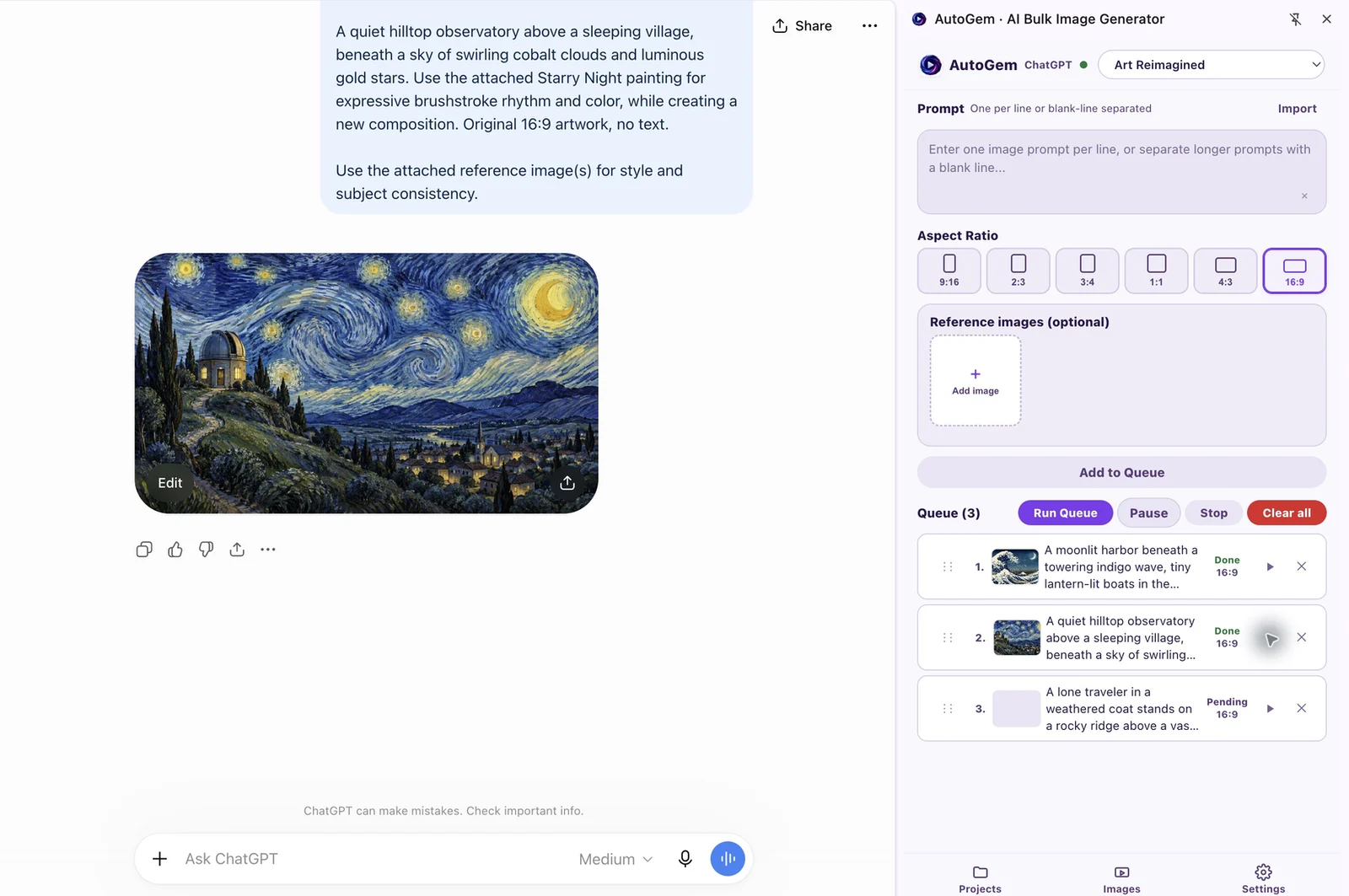The height and width of the screenshot is (896, 1349).
Task: Share response icon below the image
Action: [237, 550]
